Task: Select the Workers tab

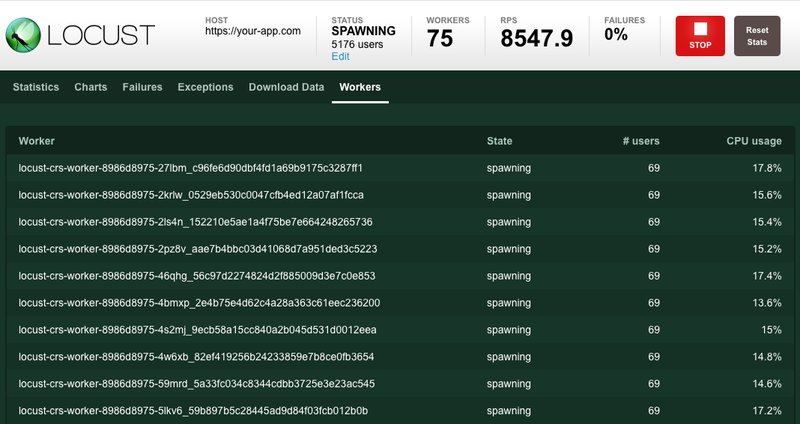Action: [360, 87]
